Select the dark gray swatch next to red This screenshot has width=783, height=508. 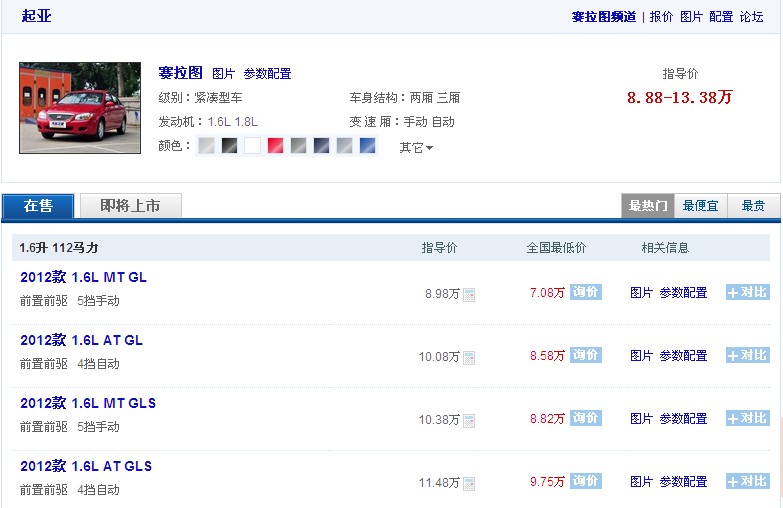click(x=298, y=145)
